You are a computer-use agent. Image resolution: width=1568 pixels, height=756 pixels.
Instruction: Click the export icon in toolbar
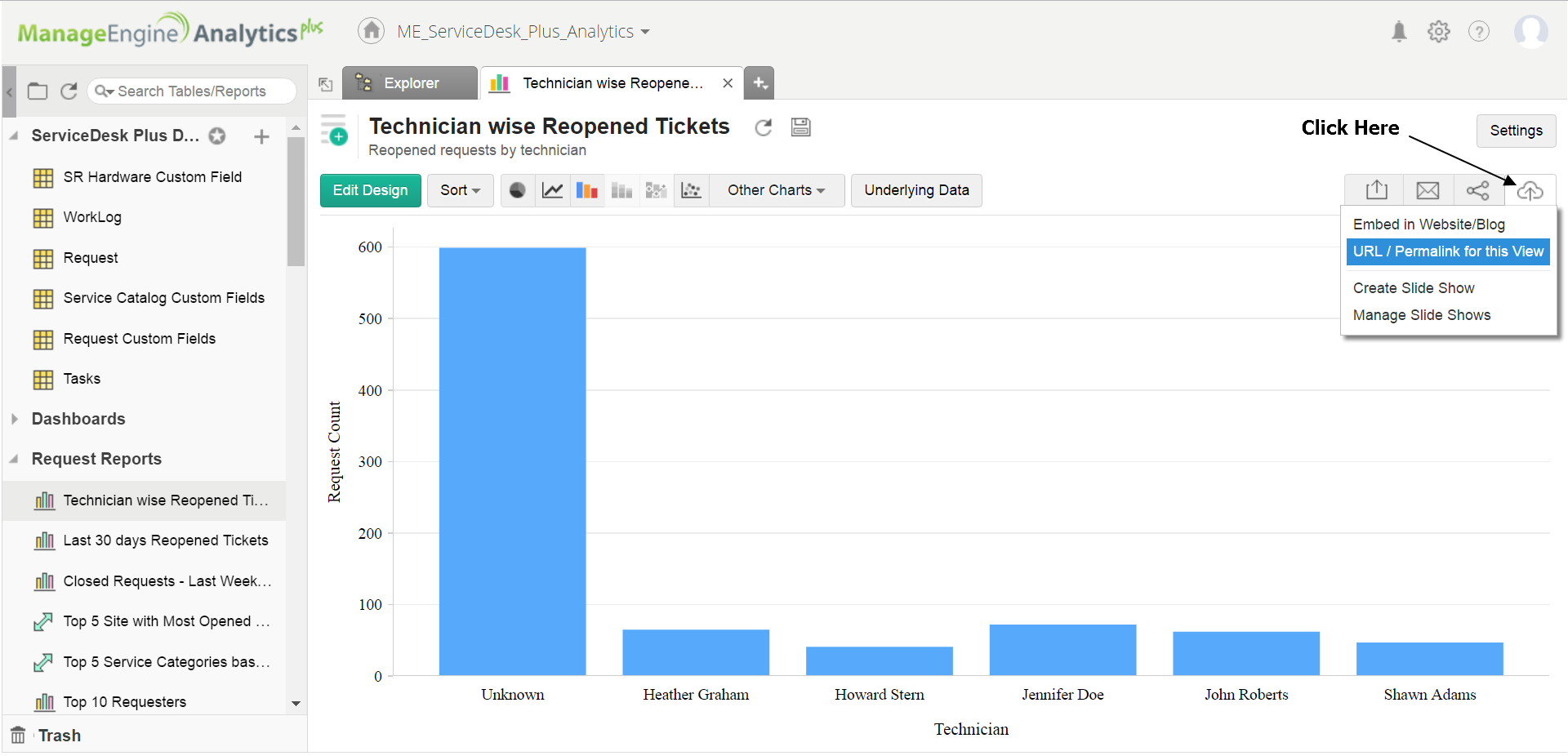[x=1376, y=190]
